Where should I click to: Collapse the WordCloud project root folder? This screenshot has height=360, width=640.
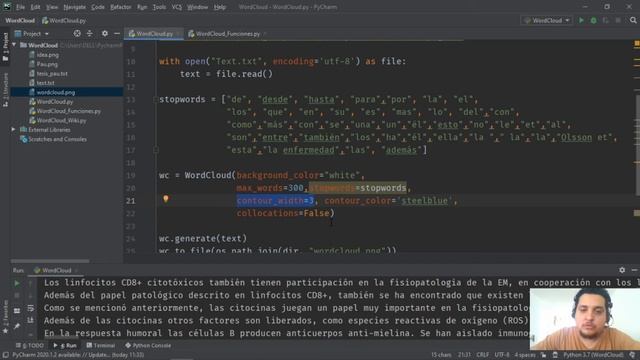15,45
